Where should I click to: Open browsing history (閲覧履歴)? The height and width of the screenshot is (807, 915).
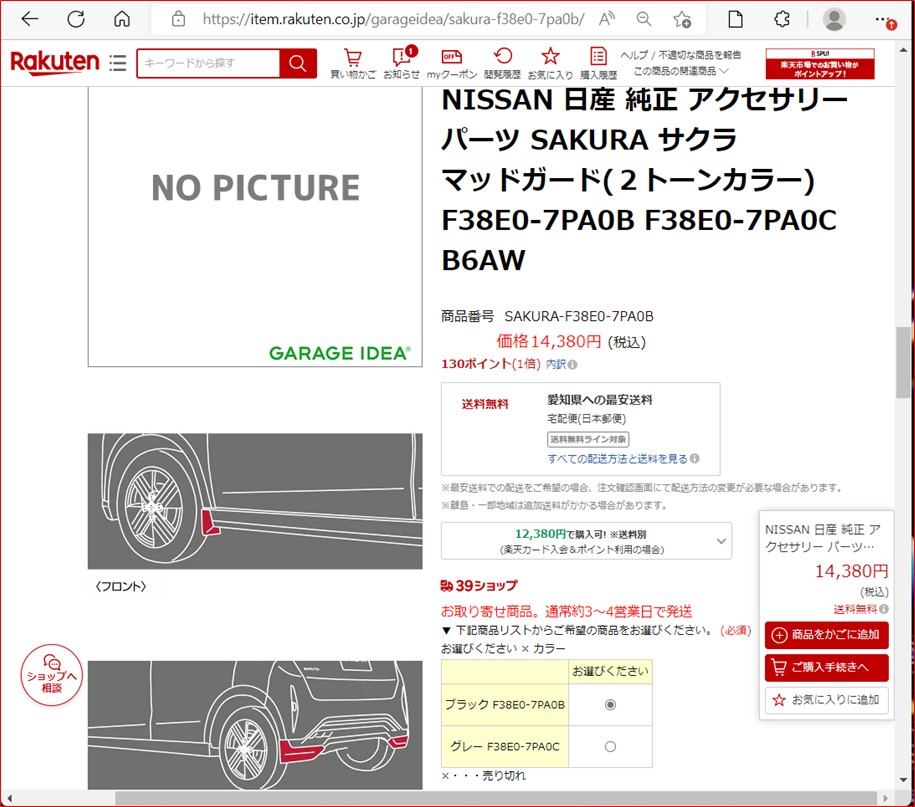point(502,64)
